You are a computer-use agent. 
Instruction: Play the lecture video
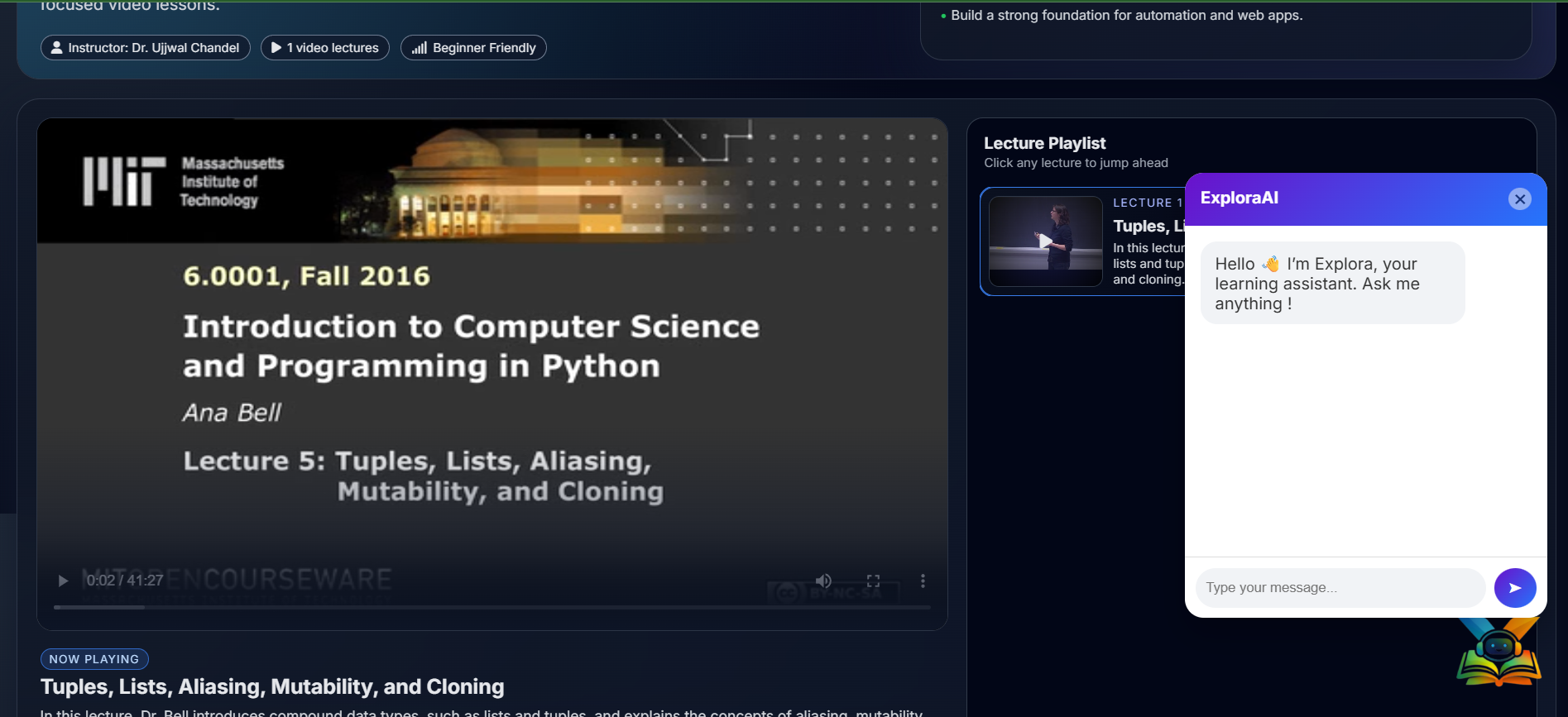point(63,581)
